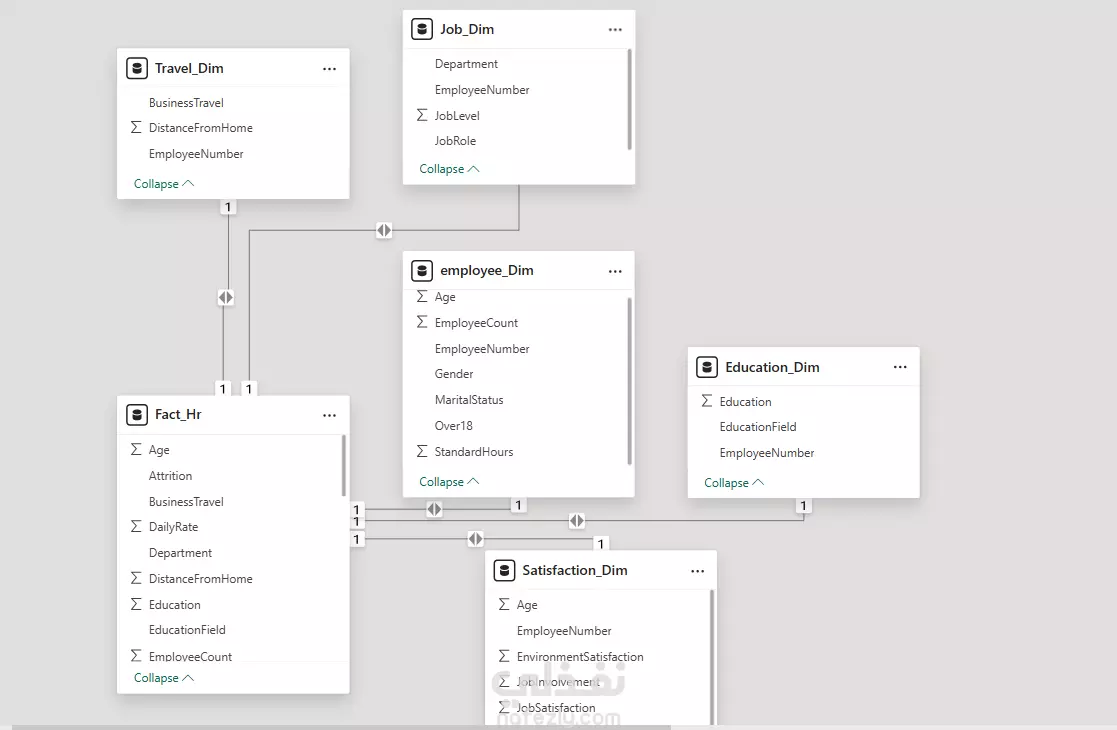1117x730 pixels.
Task: Select the employee_Dim table title
Action: coord(487,271)
